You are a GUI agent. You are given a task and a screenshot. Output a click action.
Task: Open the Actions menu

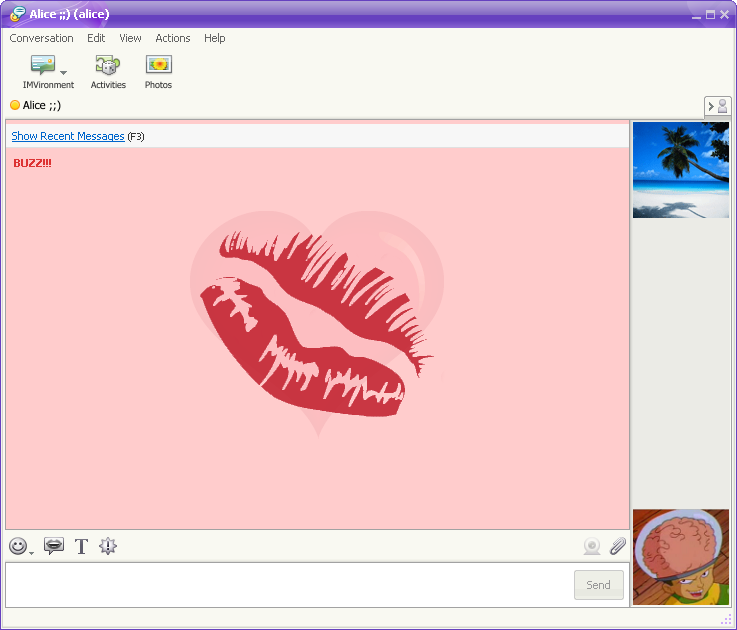(x=173, y=38)
